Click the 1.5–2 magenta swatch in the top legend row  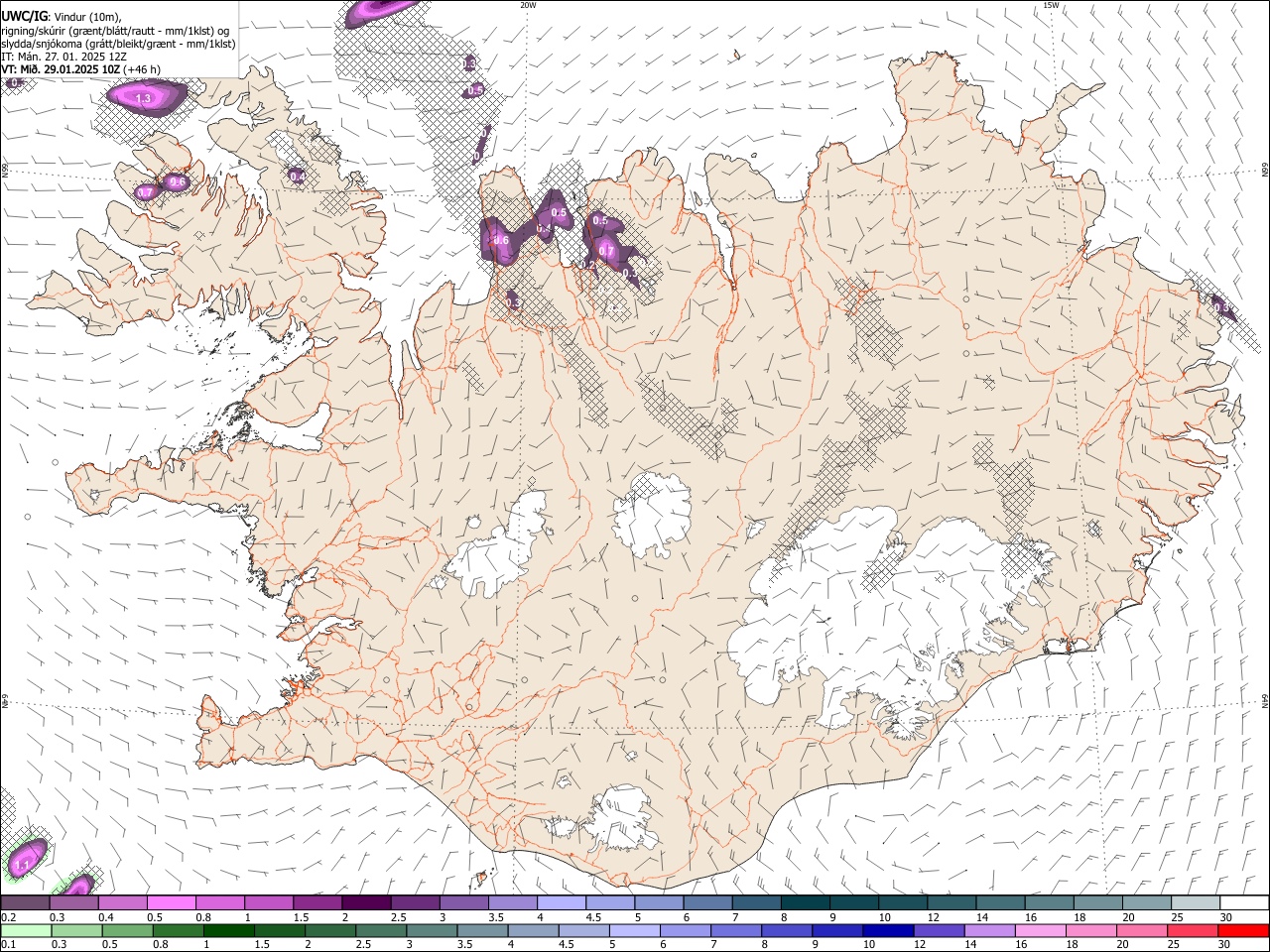pos(317,903)
